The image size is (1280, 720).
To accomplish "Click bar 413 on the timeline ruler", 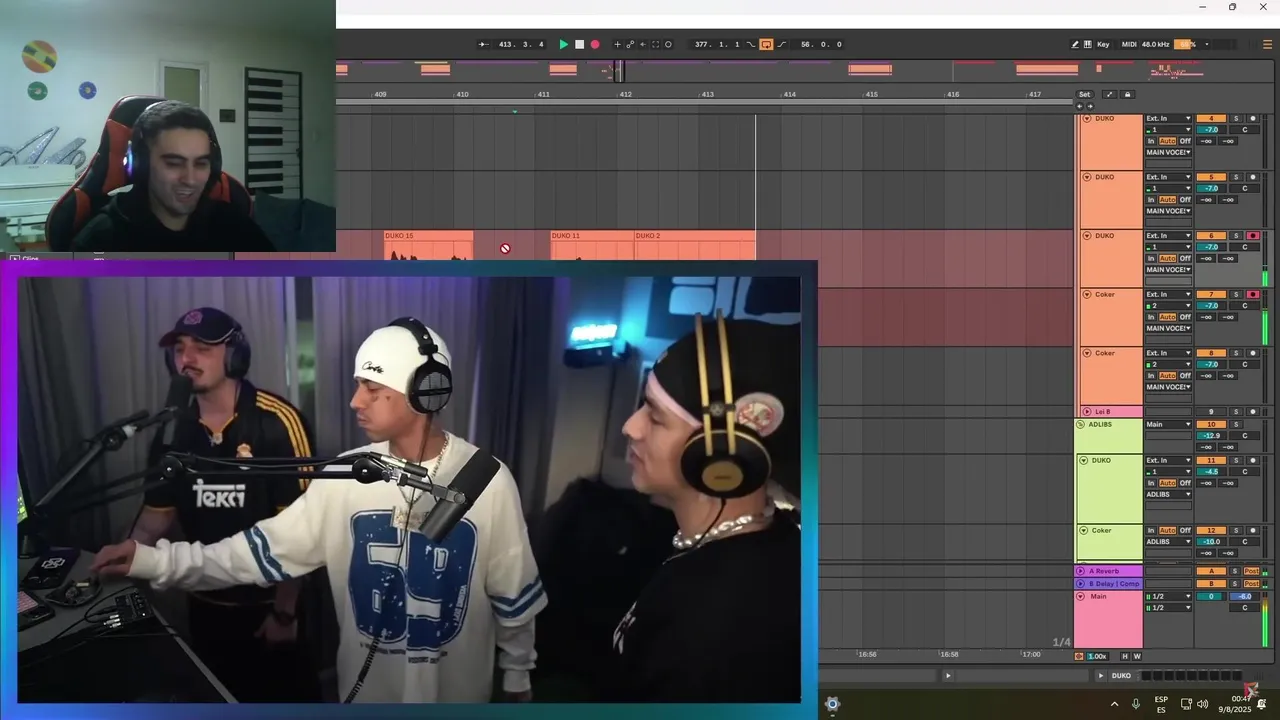I will (x=708, y=94).
